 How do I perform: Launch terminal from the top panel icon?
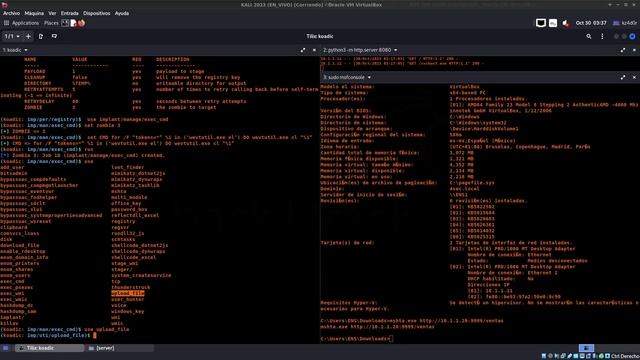65,23
